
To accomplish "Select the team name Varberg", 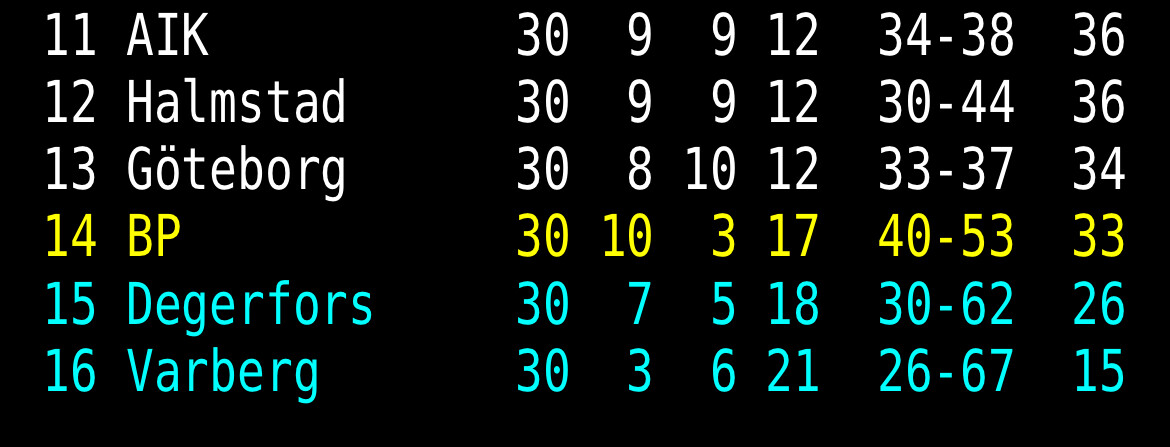I will coord(222,374).
